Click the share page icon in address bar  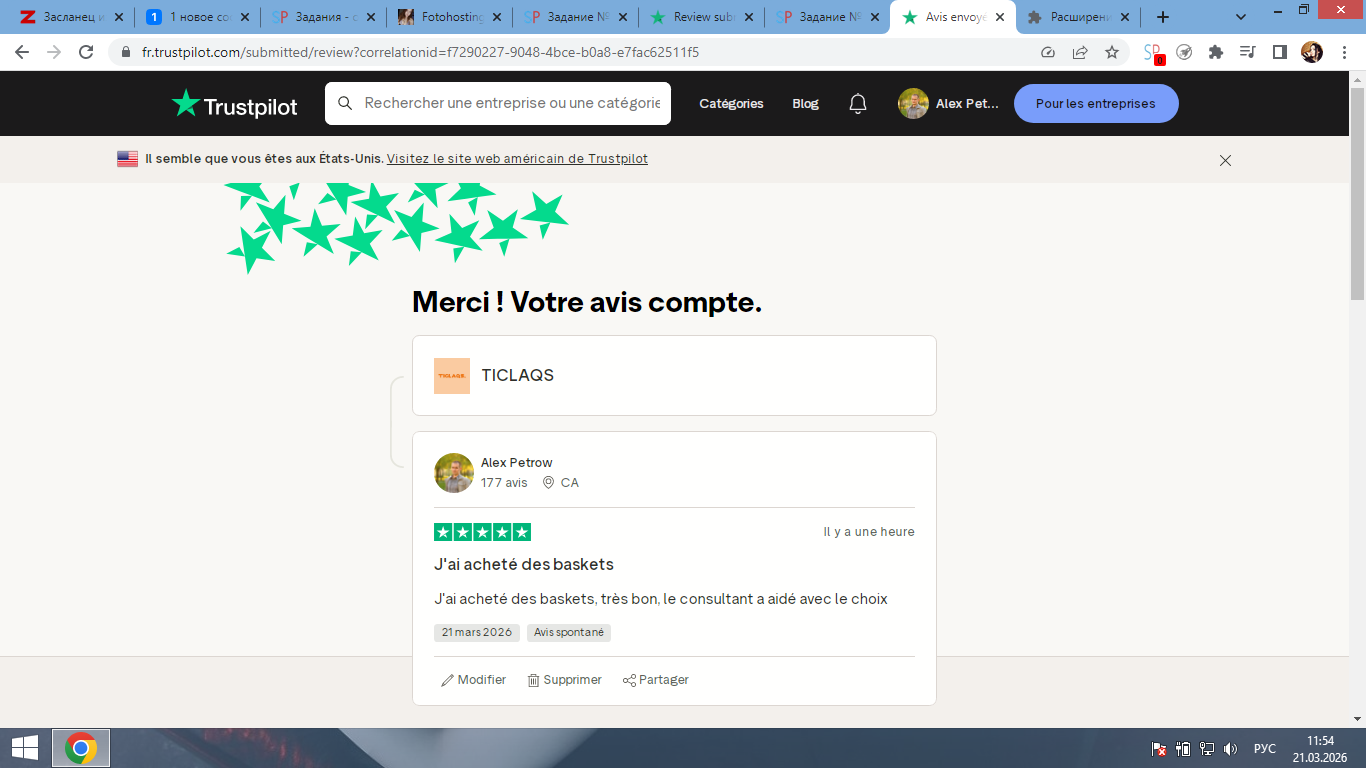(1080, 52)
